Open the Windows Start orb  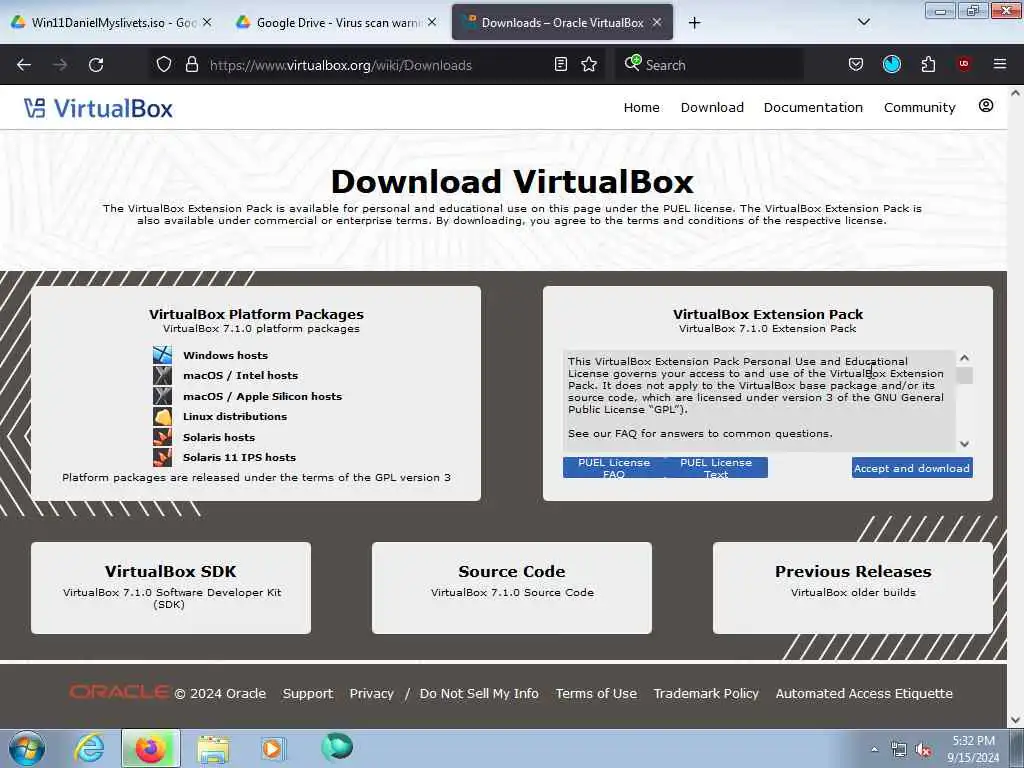tap(27, 748)
